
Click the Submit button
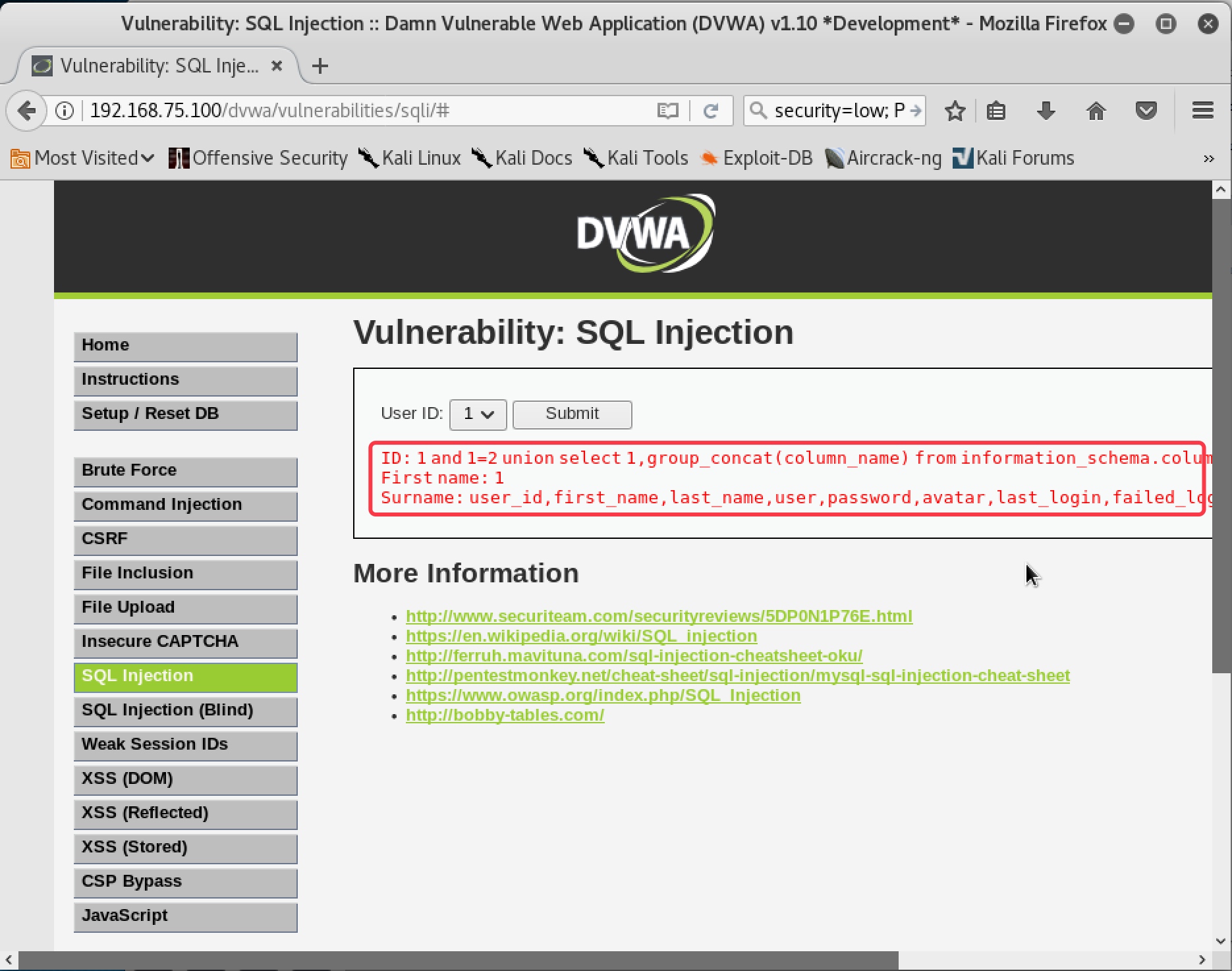(x=572, y=414)
